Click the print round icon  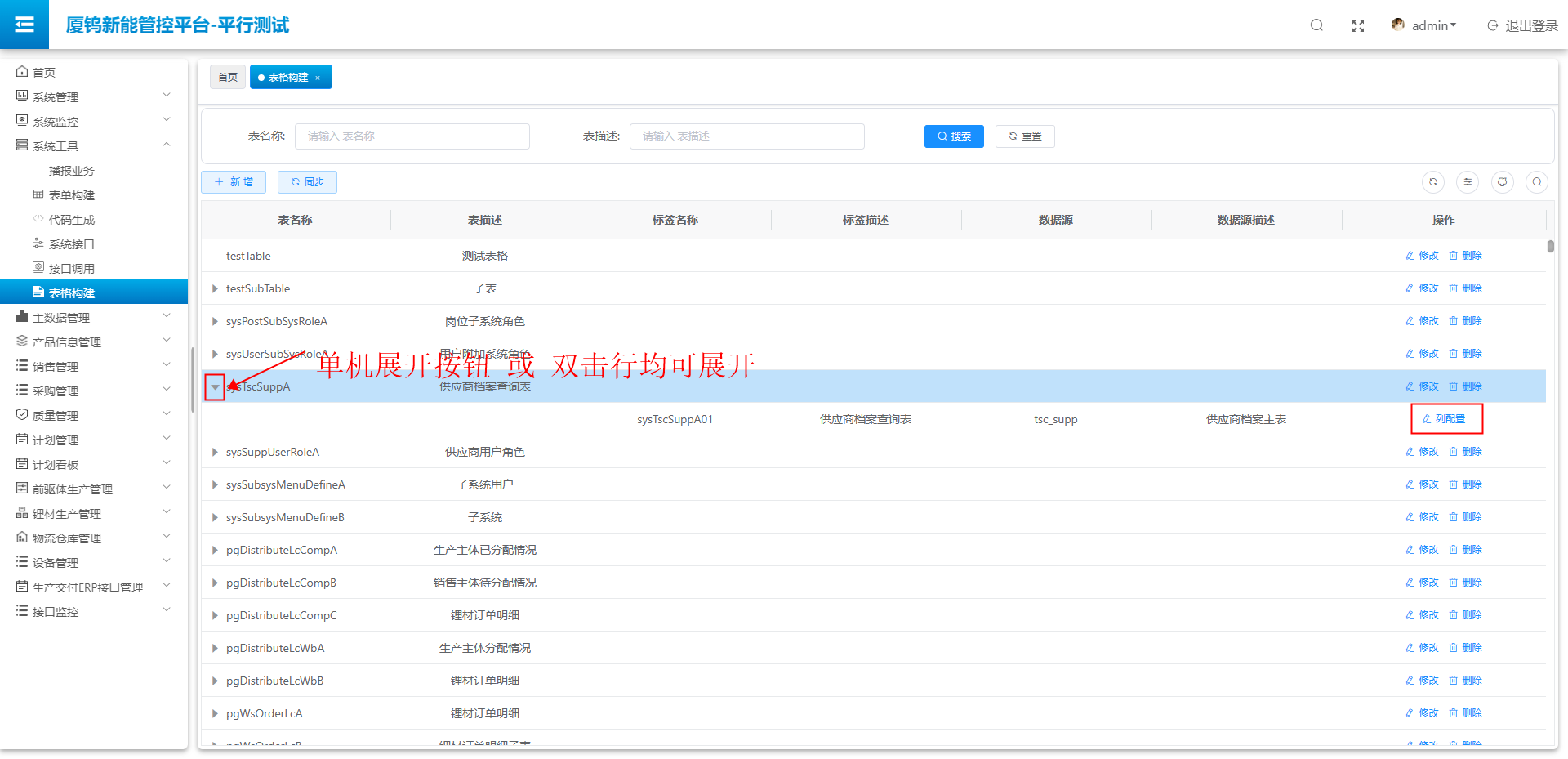[1503, 182]
